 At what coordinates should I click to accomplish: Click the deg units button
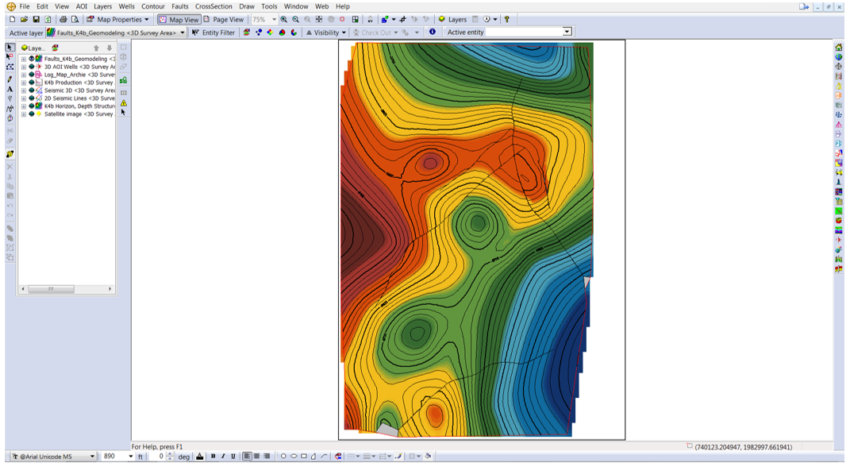tap(184, 457)
